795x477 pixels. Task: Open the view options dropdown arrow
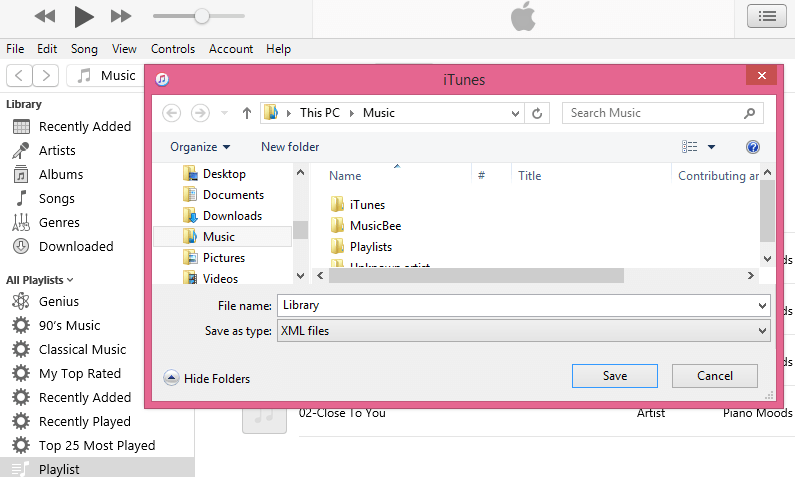tap(711, 147)
